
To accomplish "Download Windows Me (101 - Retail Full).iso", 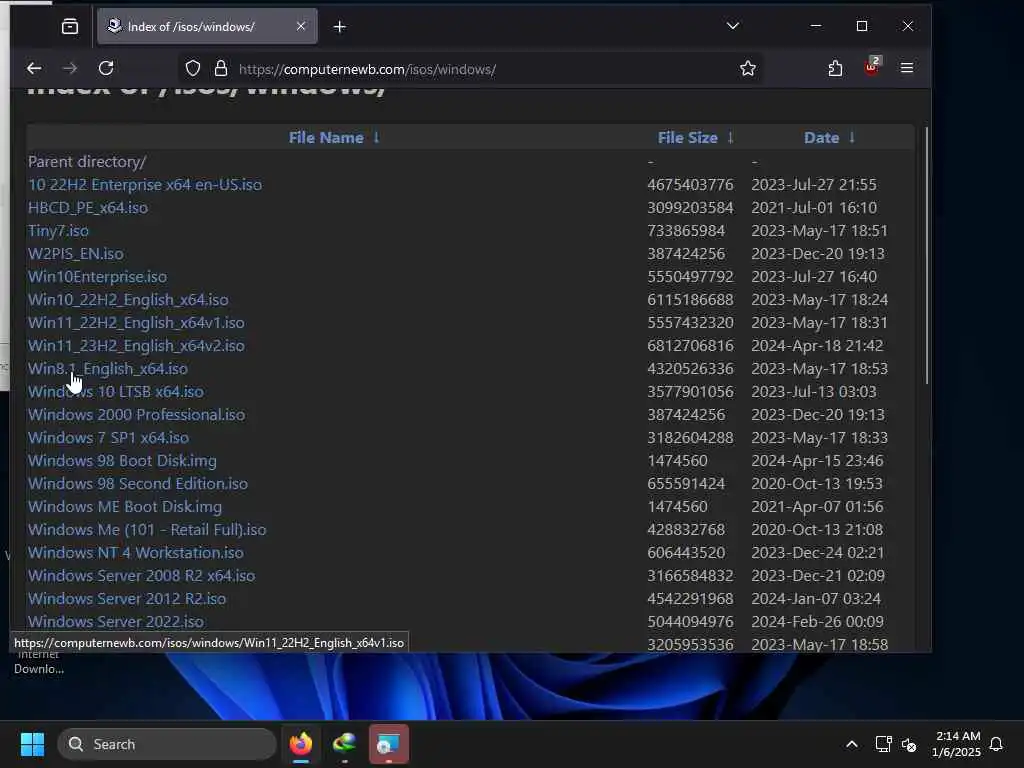I will [x=147, y=530].
